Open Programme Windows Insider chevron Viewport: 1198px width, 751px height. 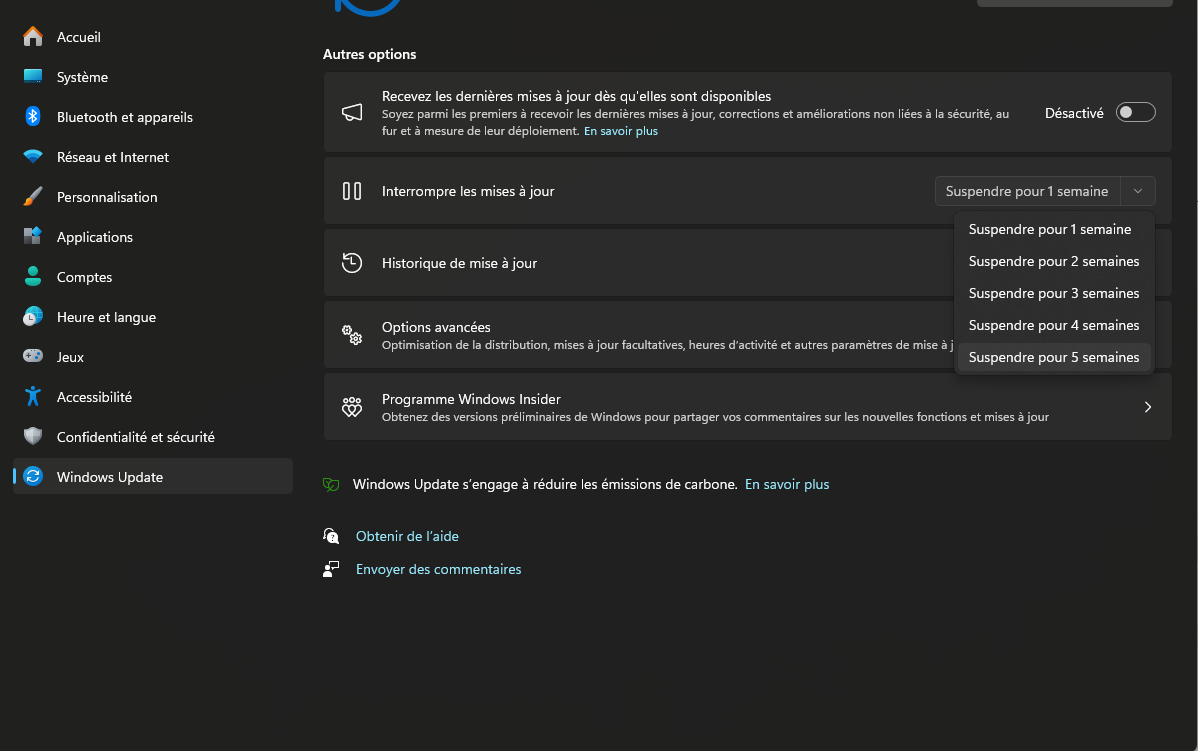(x=1148, y=407)
